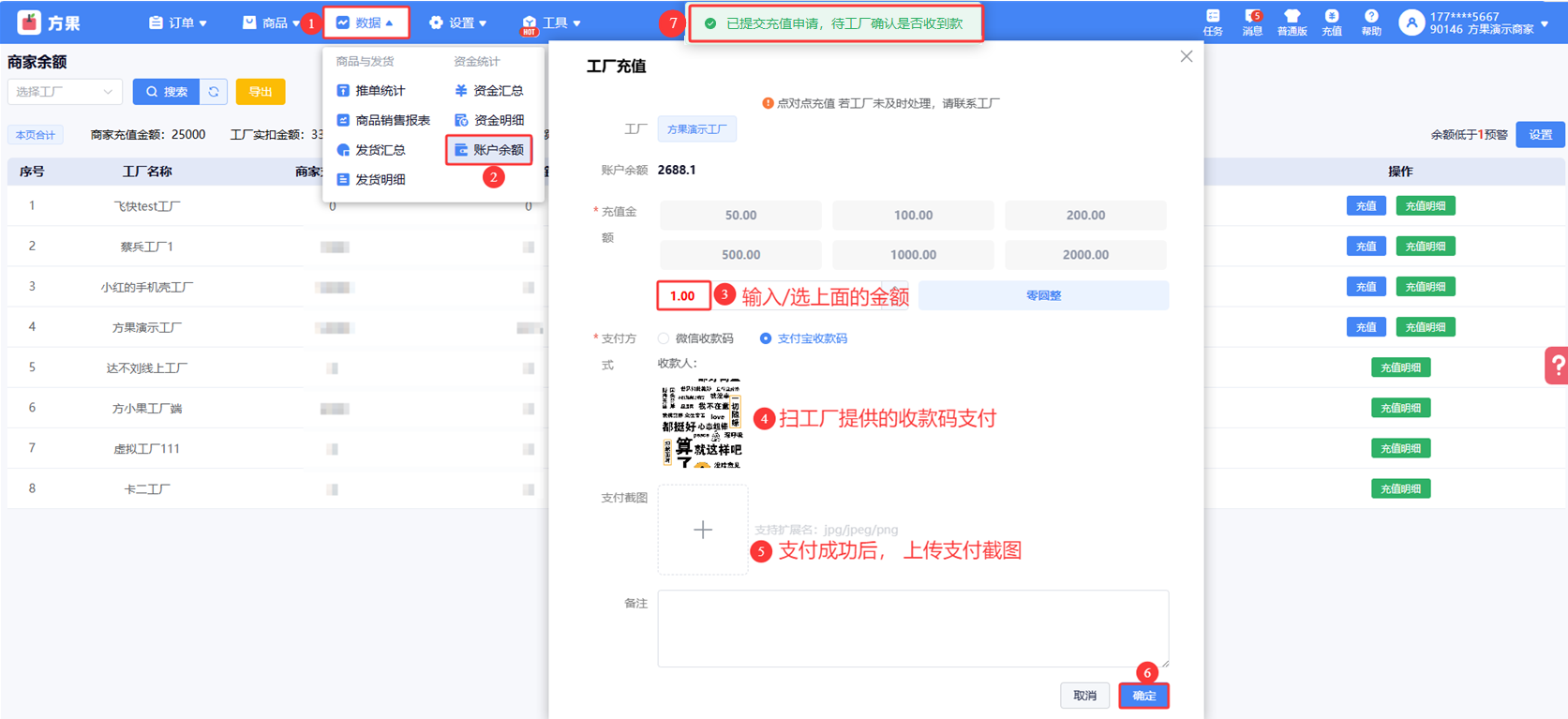Pick the 200.00 recharge amount
1568x719 pixels.
[1085, 215]
